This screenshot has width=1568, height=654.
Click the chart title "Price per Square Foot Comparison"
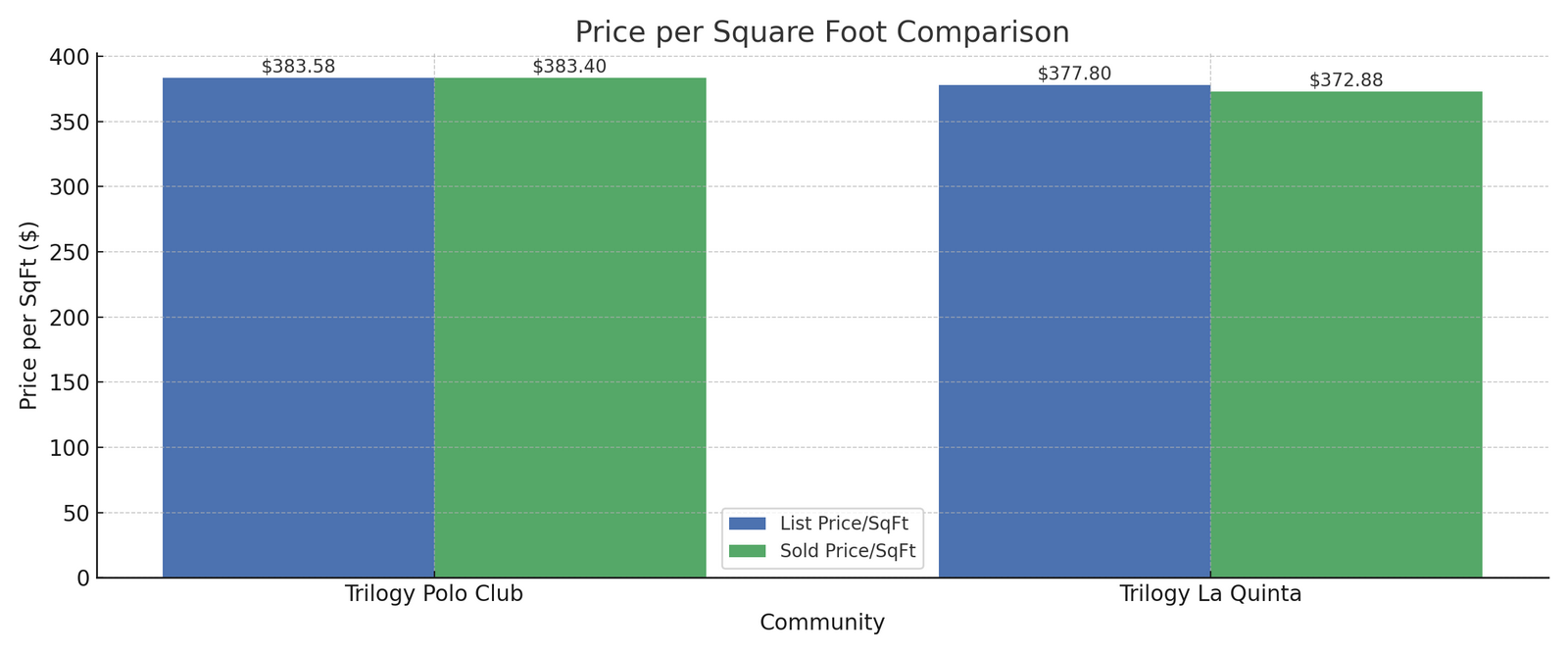[821, 32]
